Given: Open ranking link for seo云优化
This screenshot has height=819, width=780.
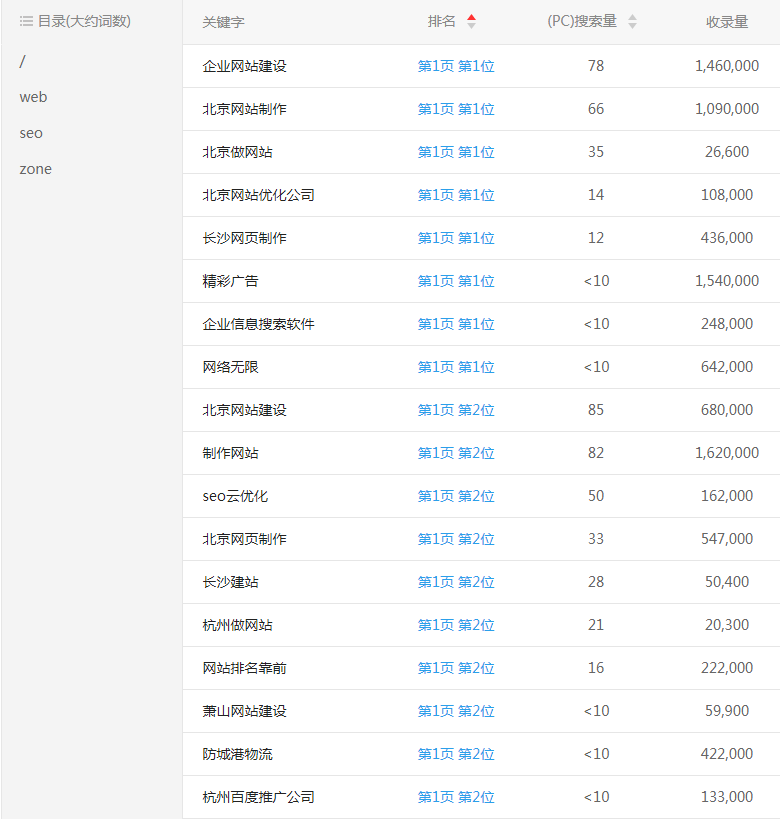Looking at the screenshot, I should tap(456, 496).
